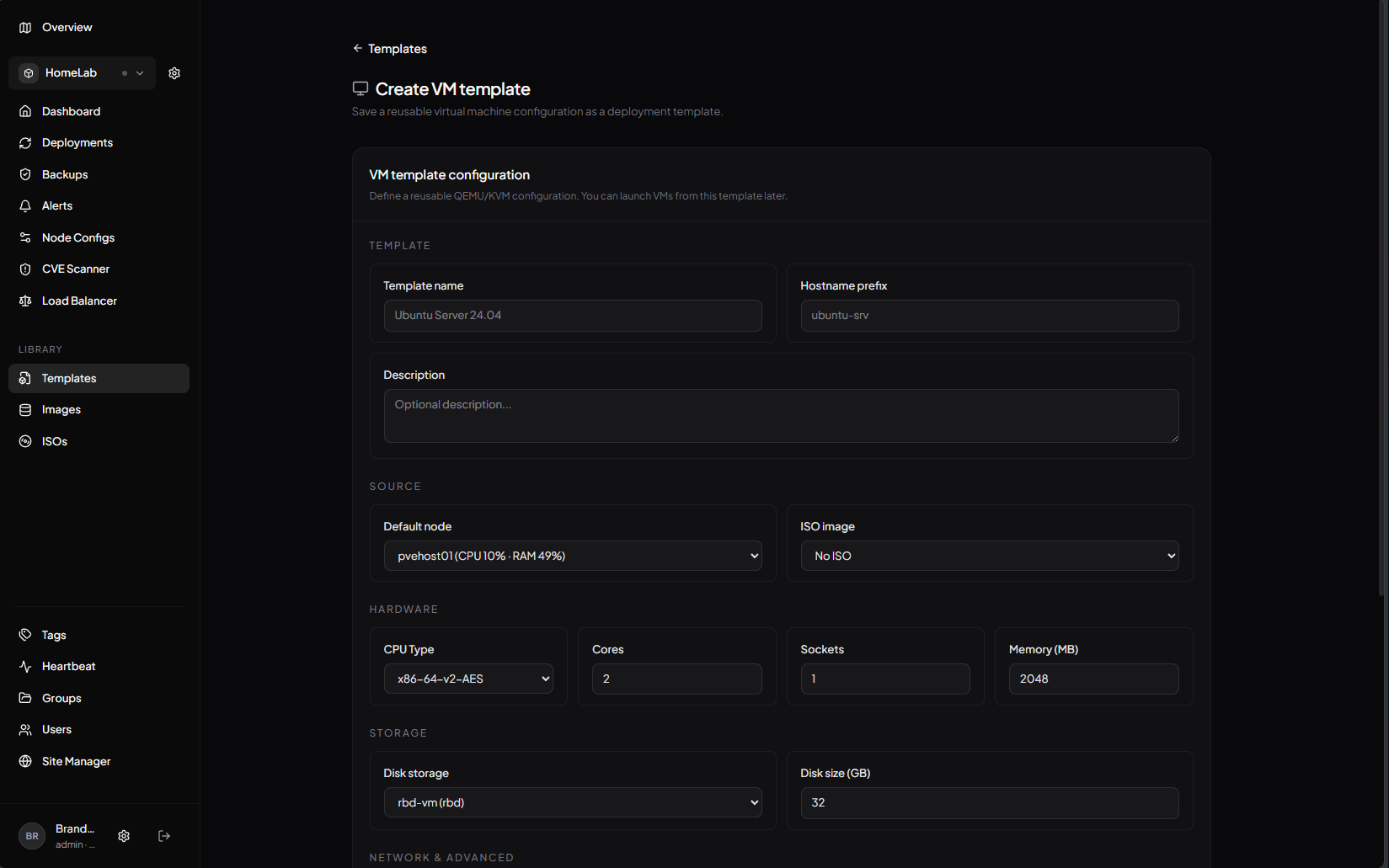1389x868 pixels.
Task: Go to Load Balancer section
Action: tap(79, 301)
